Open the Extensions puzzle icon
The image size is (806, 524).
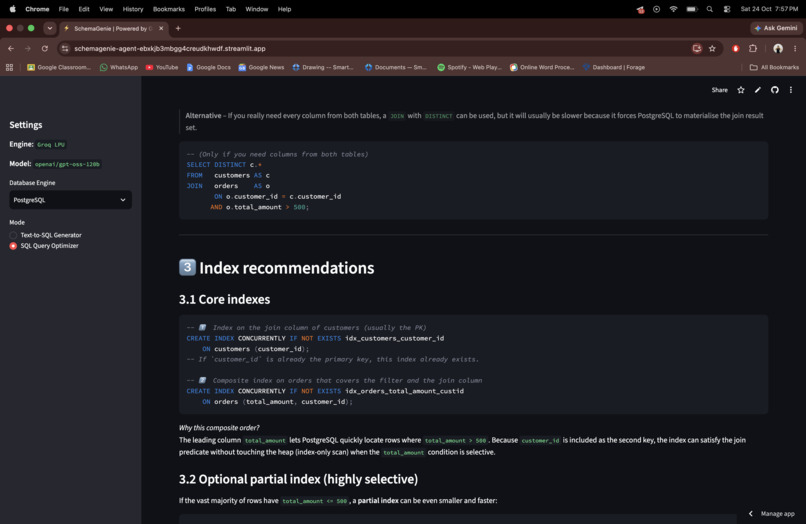click(x=753, y=48)
